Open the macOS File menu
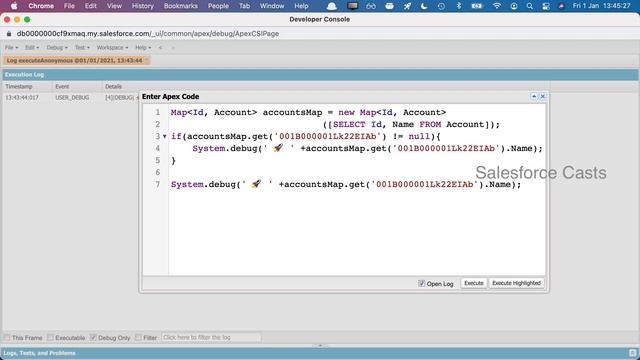This screenshot has height=360, width=640. click(69, 6)
